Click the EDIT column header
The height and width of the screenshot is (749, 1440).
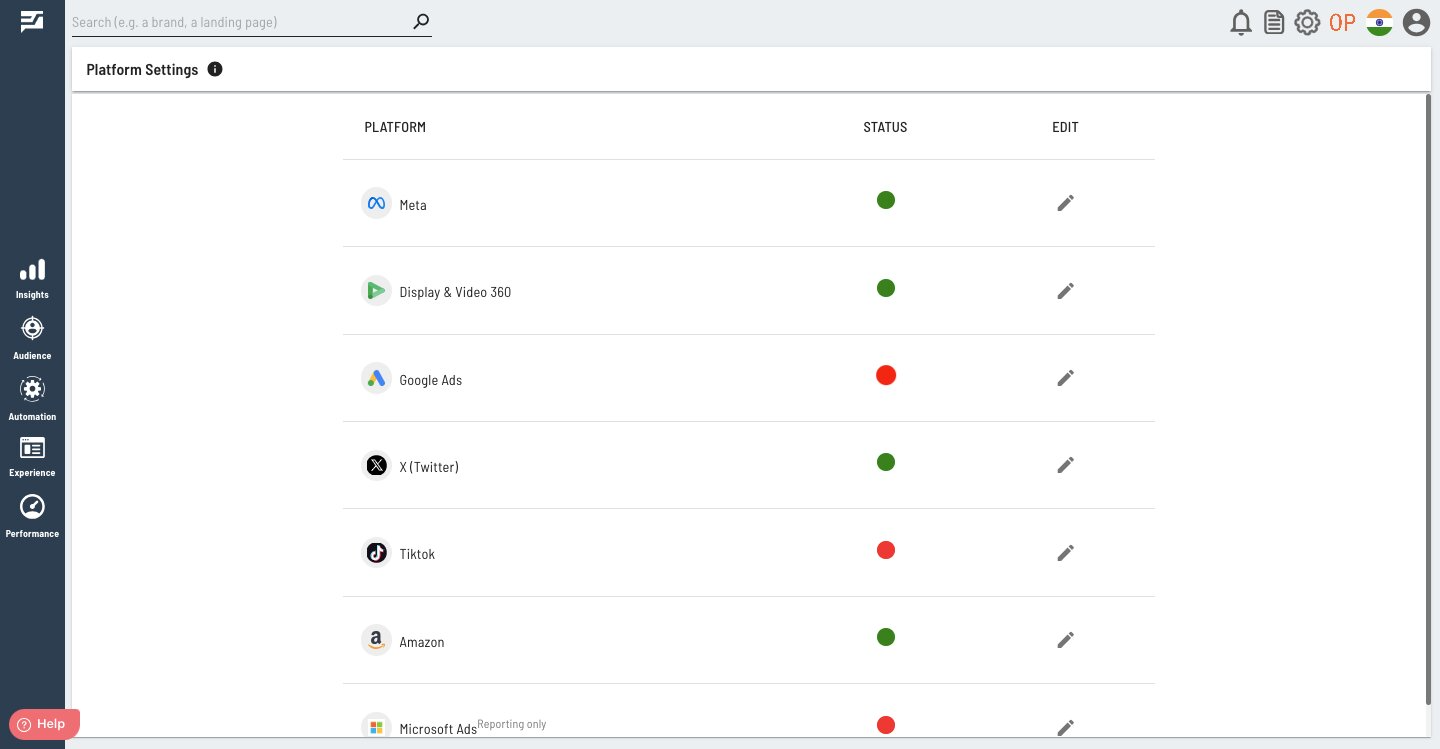[x=1065, y=127]
